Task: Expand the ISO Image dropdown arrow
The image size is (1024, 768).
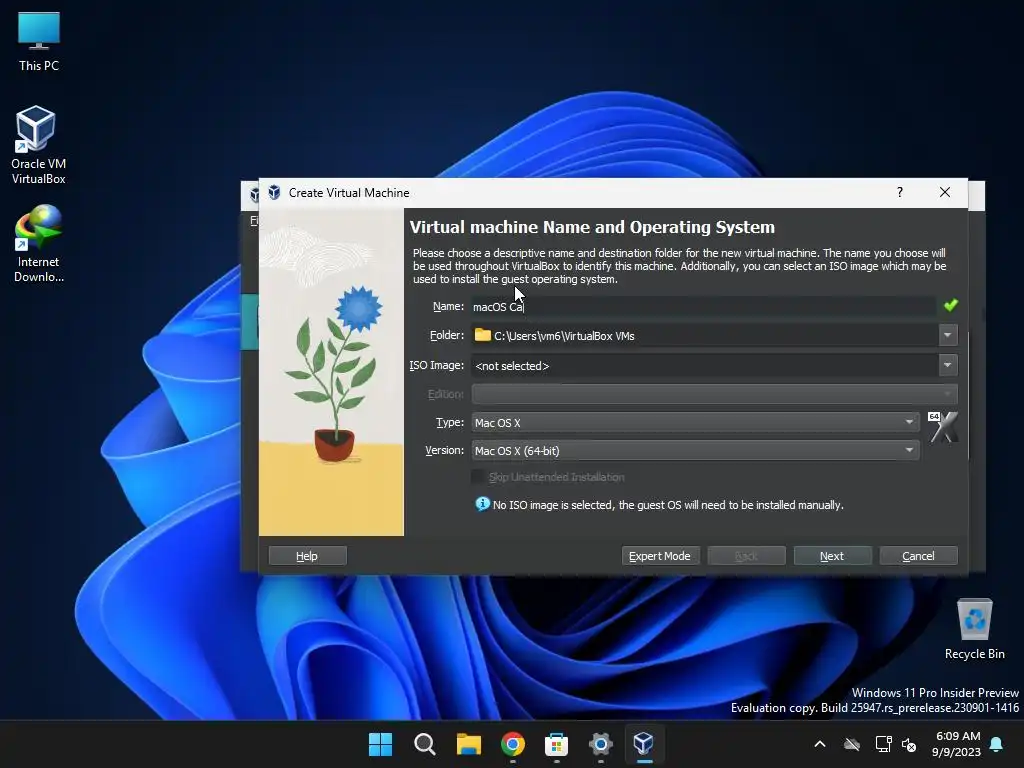Action: (x=948, y=365)
